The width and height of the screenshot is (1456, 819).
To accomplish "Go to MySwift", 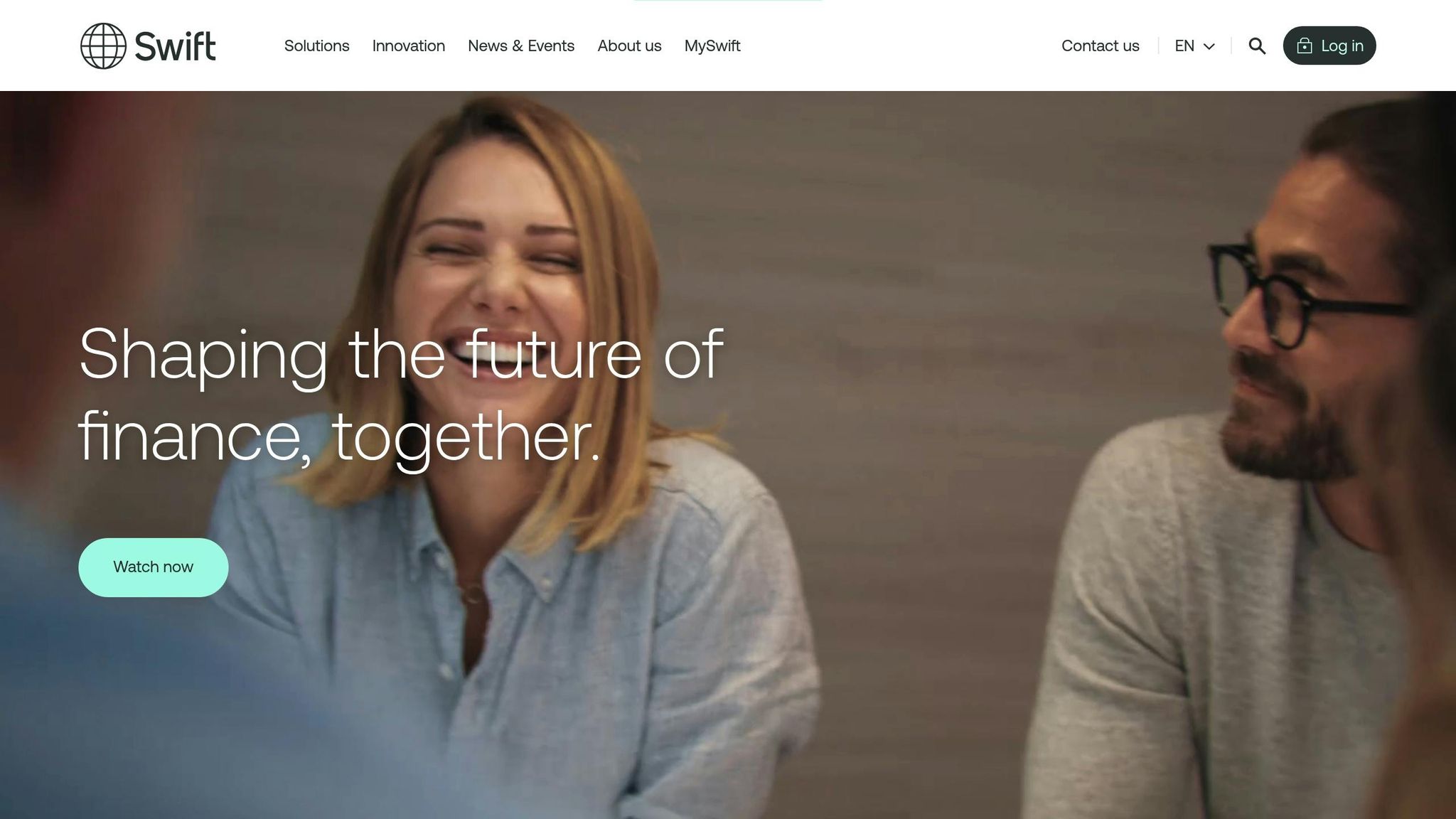I will click(x=712, y=45).
